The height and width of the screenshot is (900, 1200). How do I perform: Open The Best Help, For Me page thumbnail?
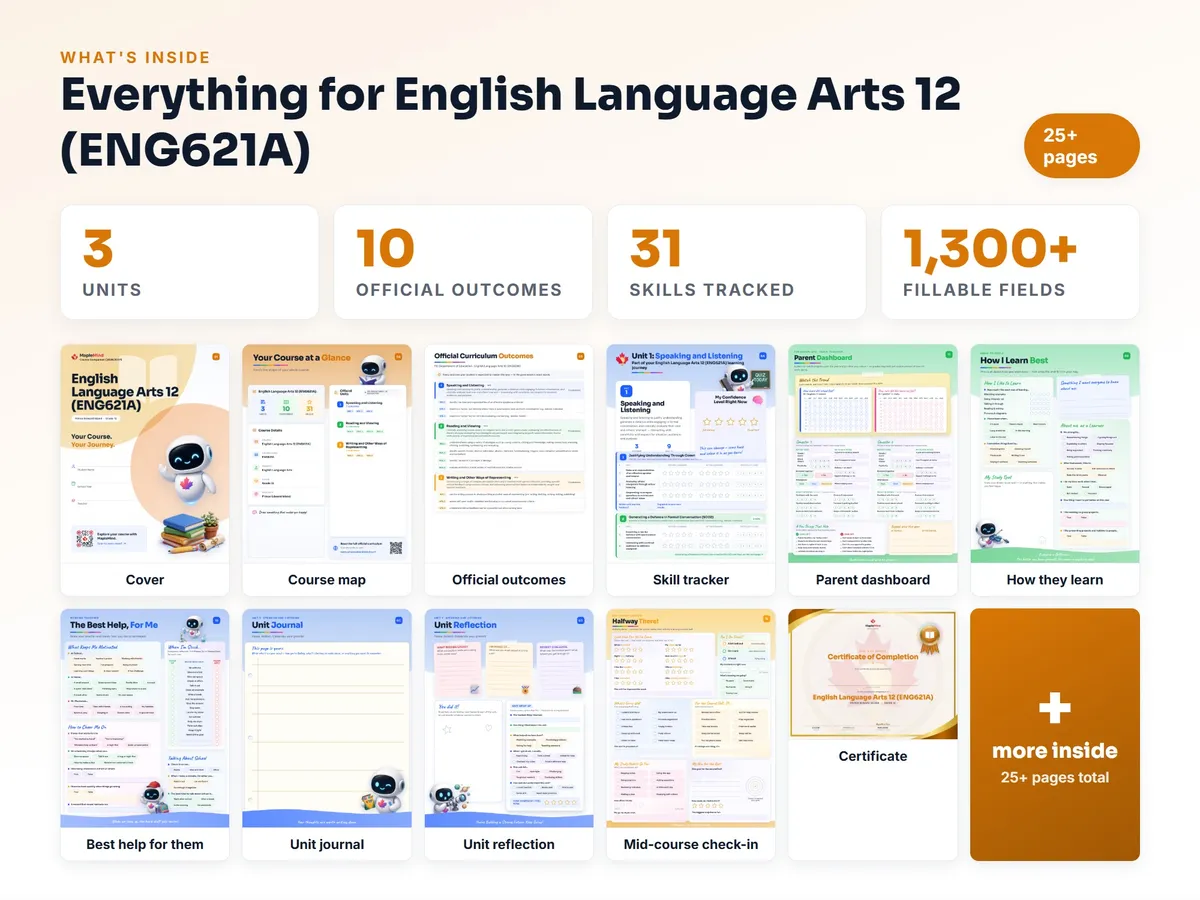[x=145, y=718]
